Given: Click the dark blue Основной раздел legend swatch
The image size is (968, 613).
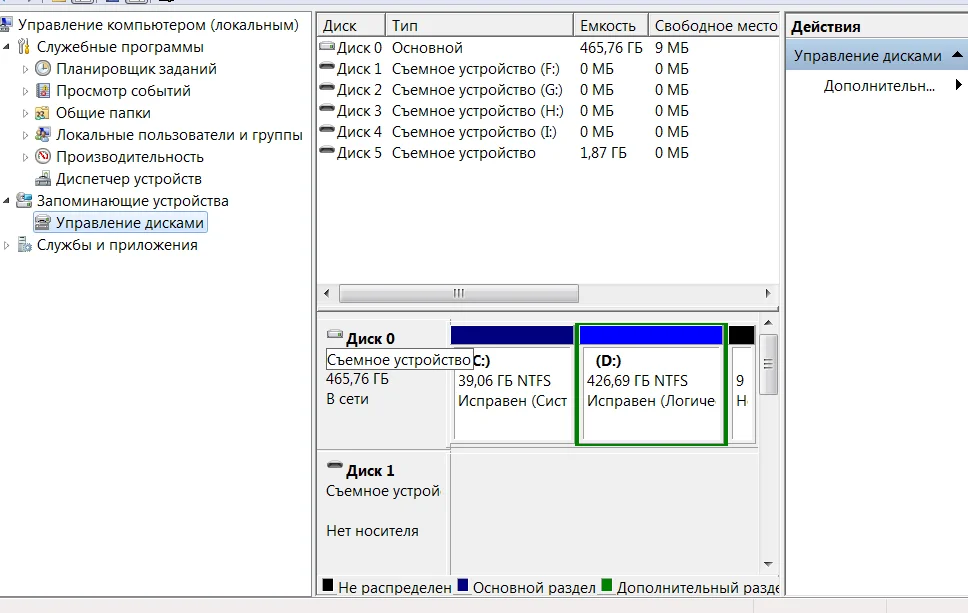Looking at the screenshot, I should pos(462,585).
